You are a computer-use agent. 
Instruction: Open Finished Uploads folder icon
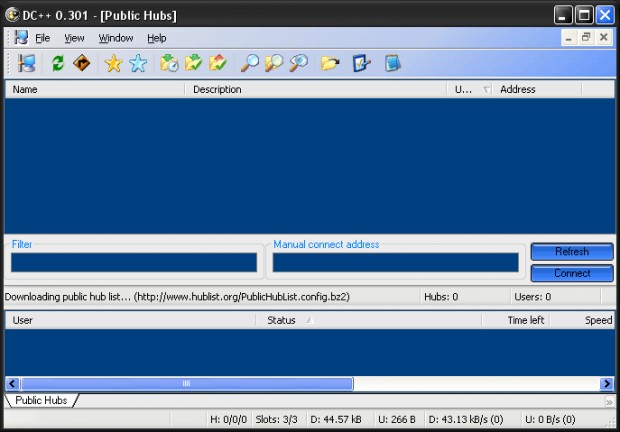click(218, 63)
